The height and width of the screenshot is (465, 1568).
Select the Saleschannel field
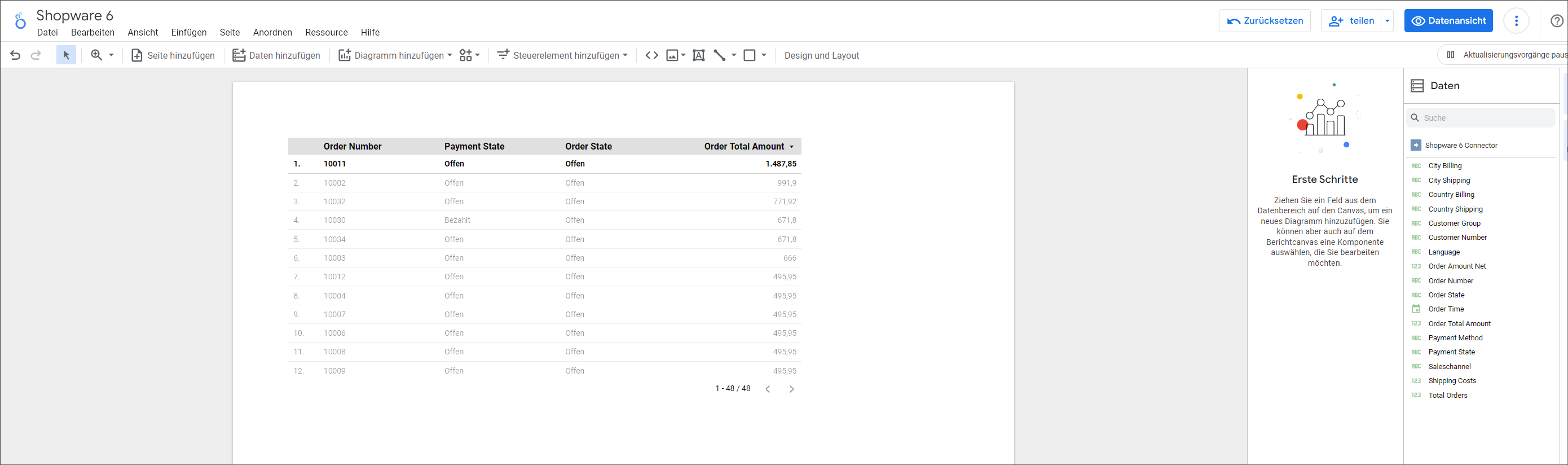click(x=1450, y=366)
